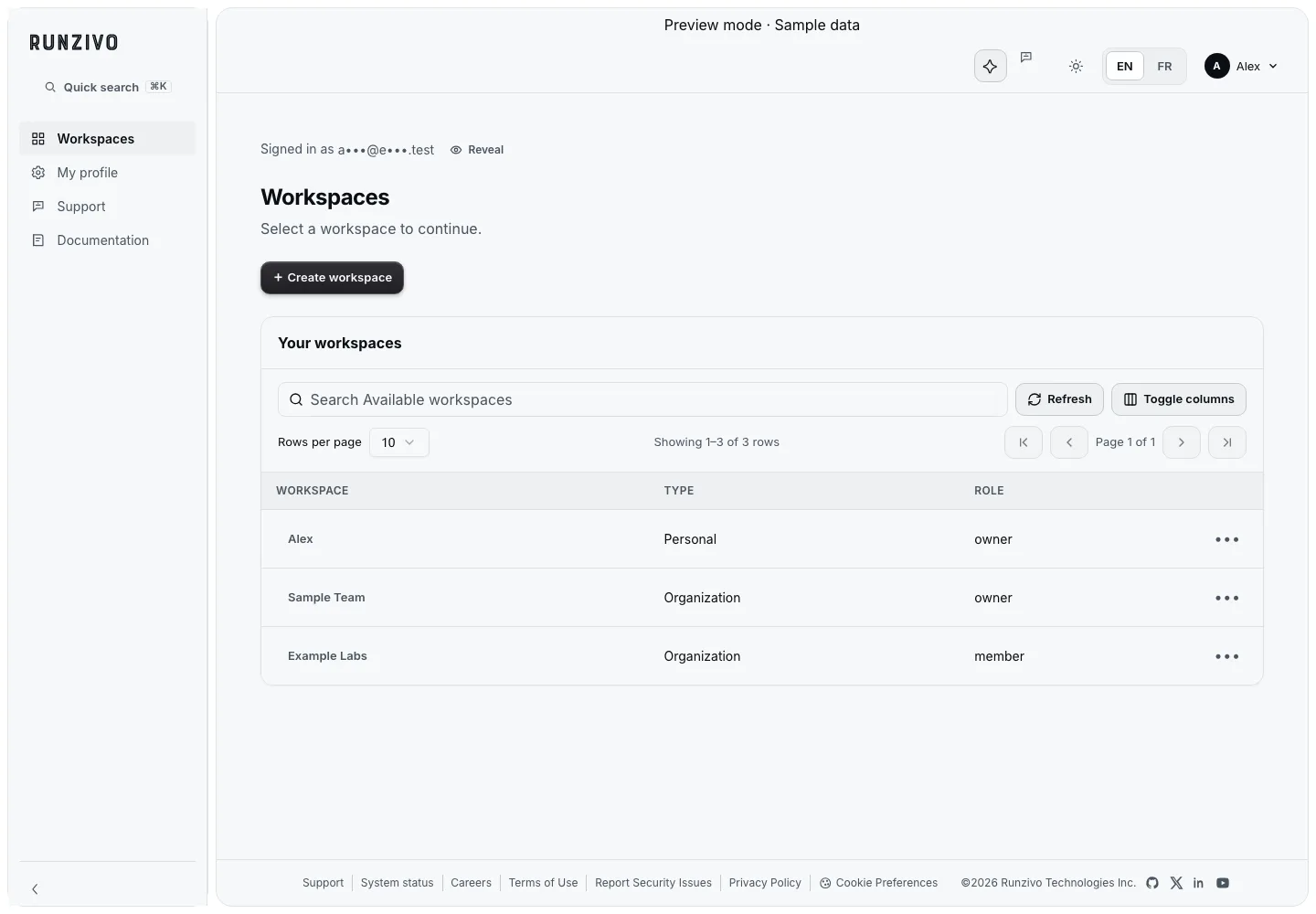The width and height of the screenshot is (1316, 914).
Task: Switch language to EN
Action: click(1124, 66)
